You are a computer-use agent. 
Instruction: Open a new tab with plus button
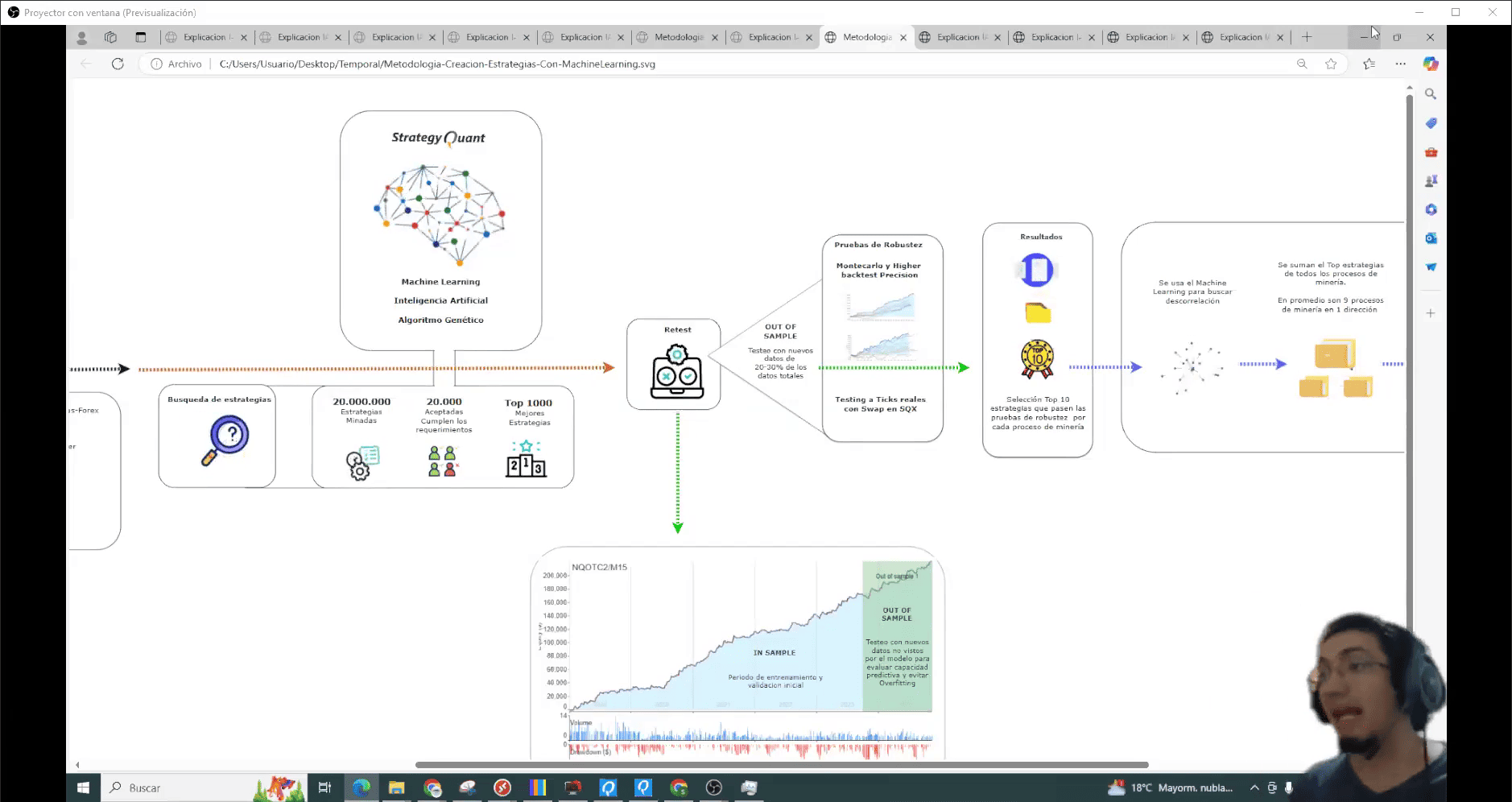tap(1307, 37)
